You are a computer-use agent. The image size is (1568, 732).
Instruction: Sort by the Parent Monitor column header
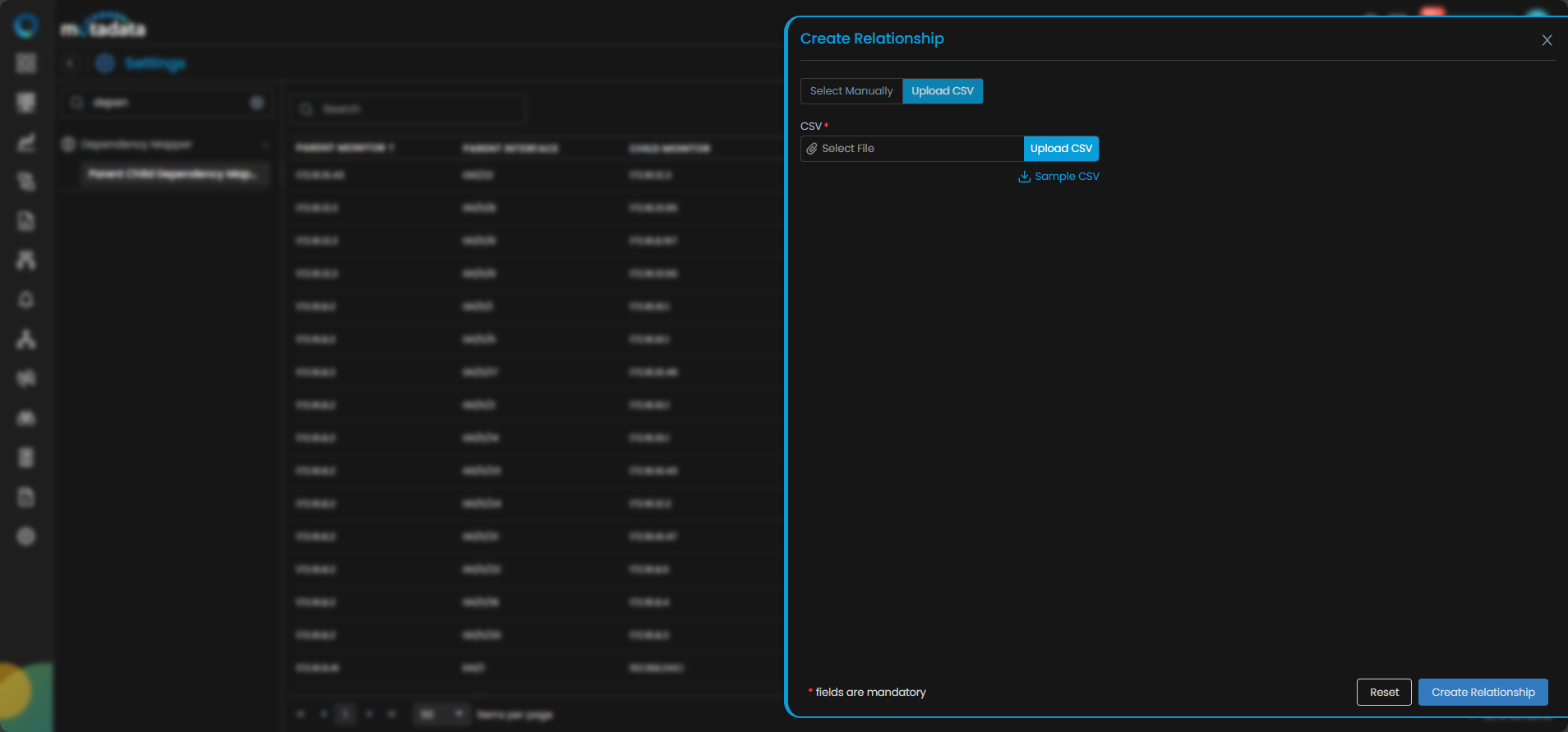pos(344,148)
